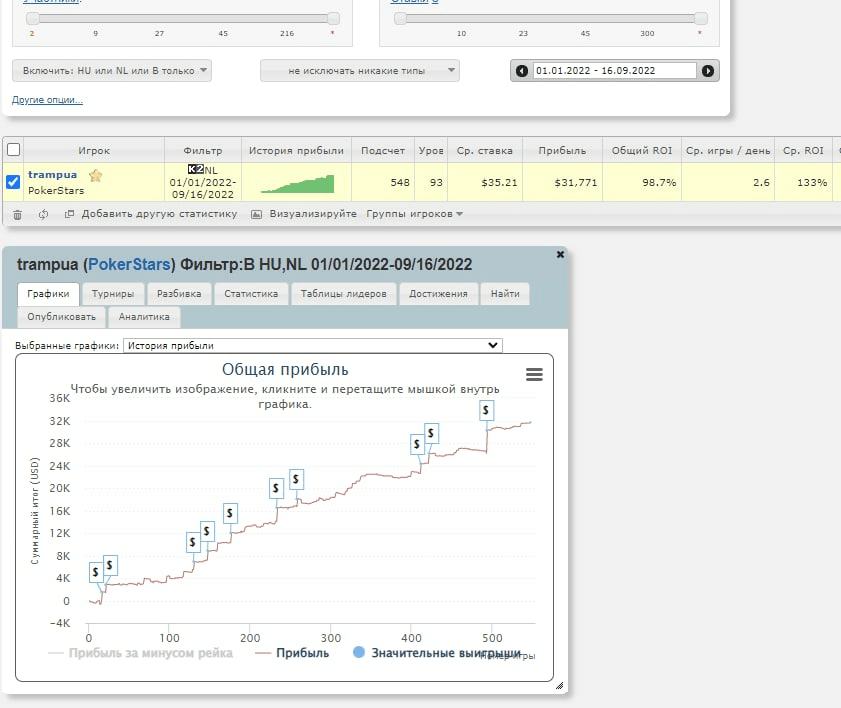Switch to the Статистика tab
This screenshot has width=841, height=708.
[251, 294]
